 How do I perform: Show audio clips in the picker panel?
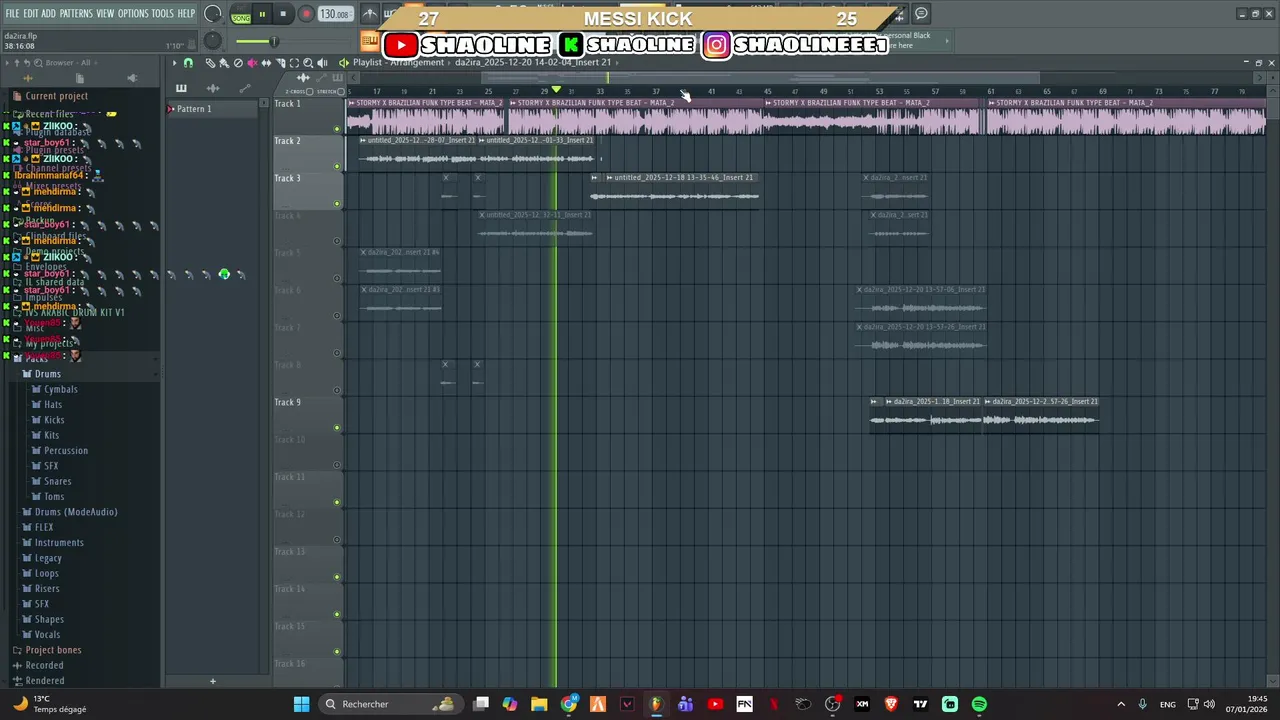coord(213,88)
